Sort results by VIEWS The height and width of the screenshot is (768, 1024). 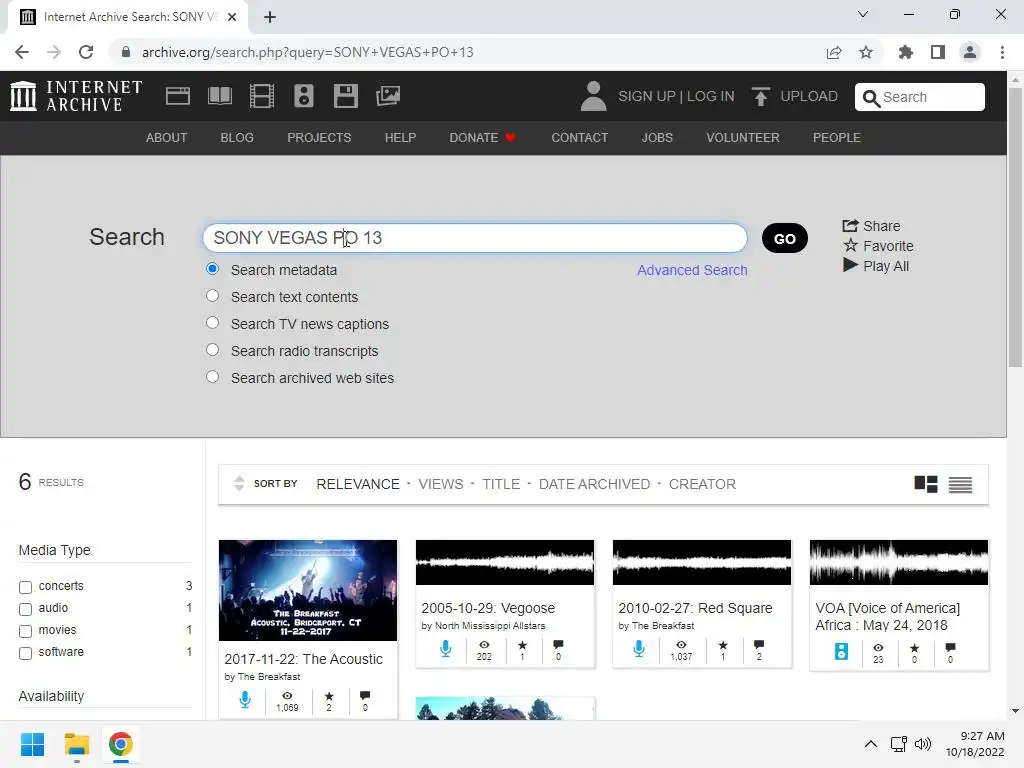point(441,484)
